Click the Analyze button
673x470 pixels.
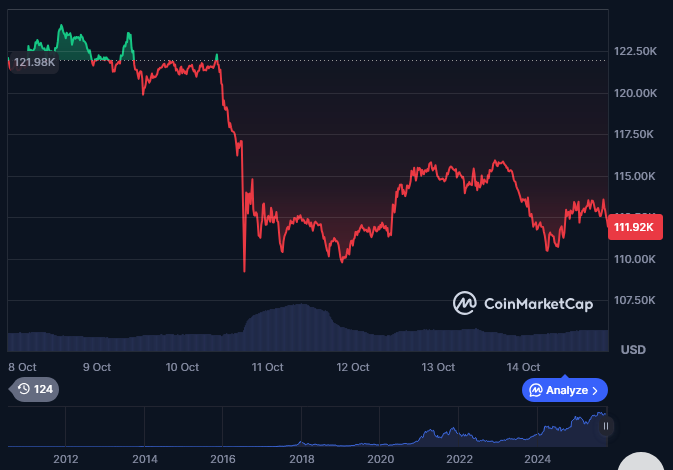click(564, 390)
